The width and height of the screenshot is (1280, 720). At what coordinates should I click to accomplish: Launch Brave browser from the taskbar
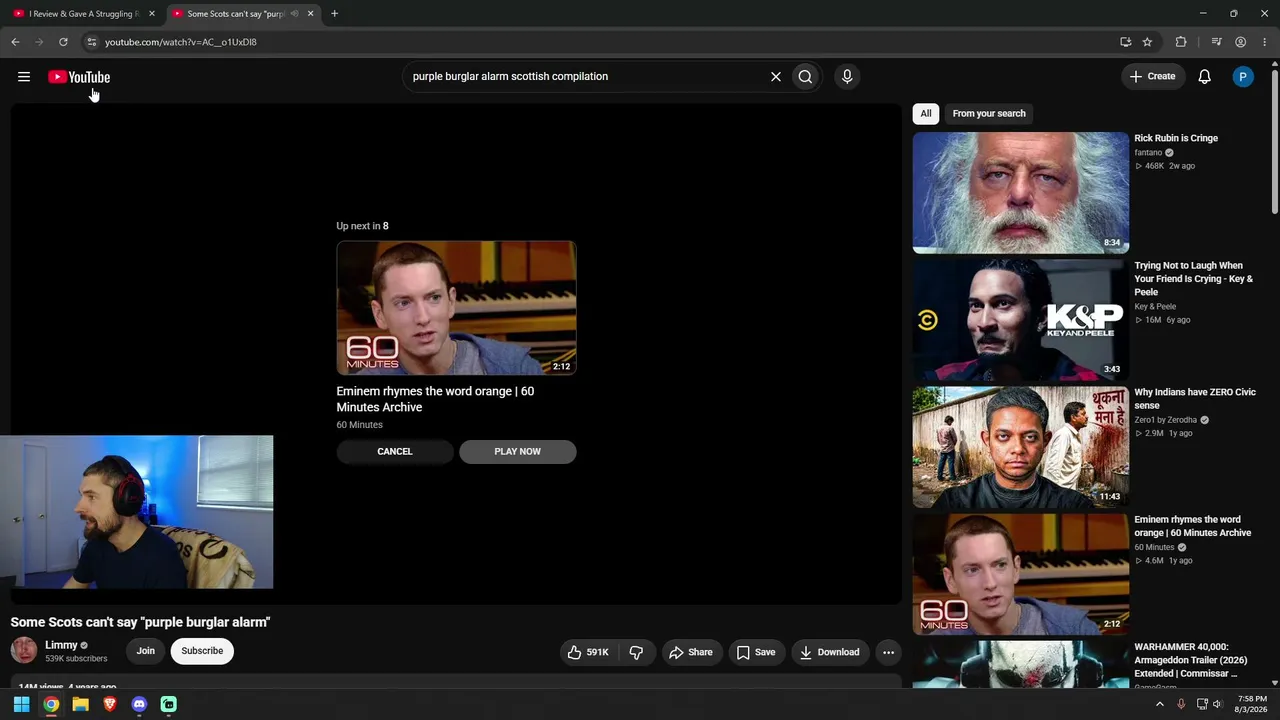[110, 704]
